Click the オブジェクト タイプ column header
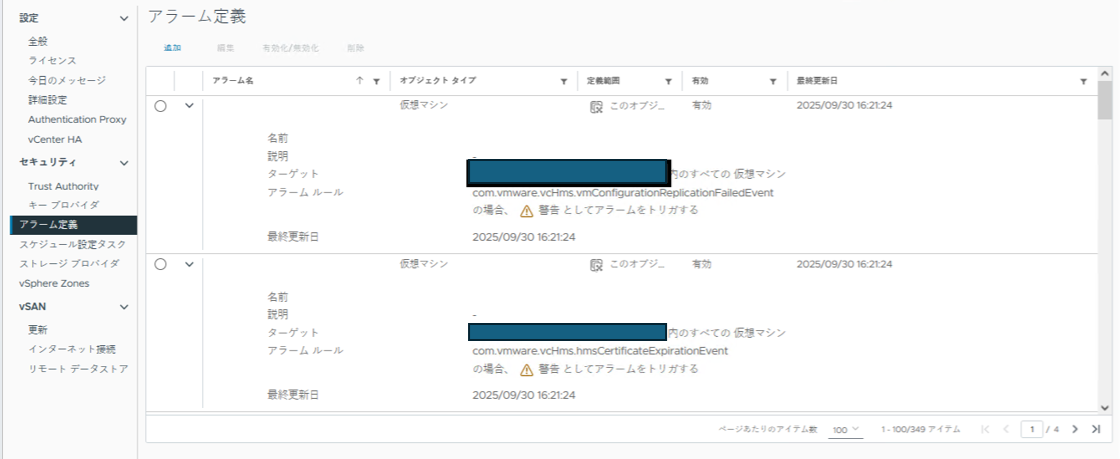 tap(438, 81)
